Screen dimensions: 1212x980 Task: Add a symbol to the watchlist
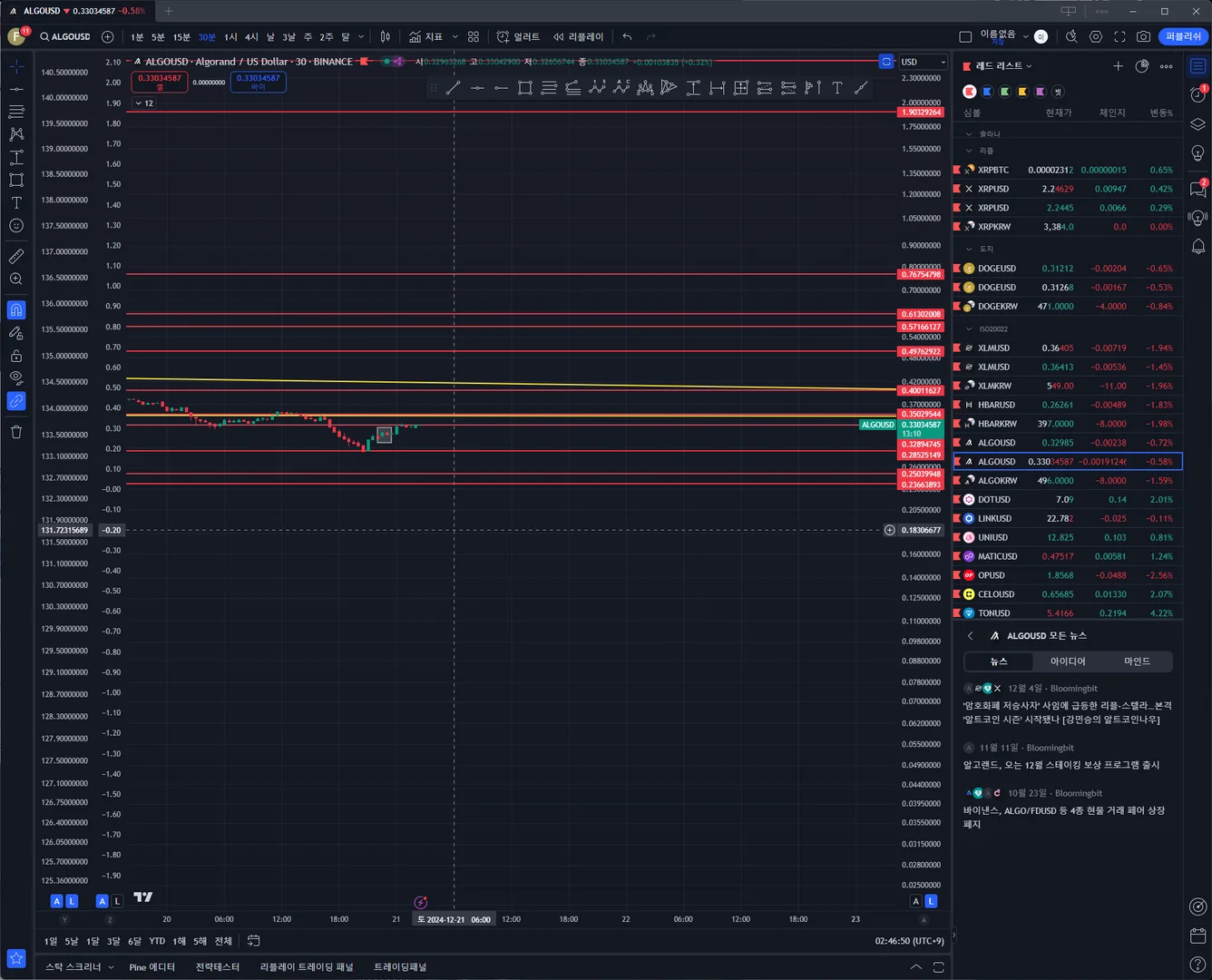pyautogui.click(x=1118, y=66)
